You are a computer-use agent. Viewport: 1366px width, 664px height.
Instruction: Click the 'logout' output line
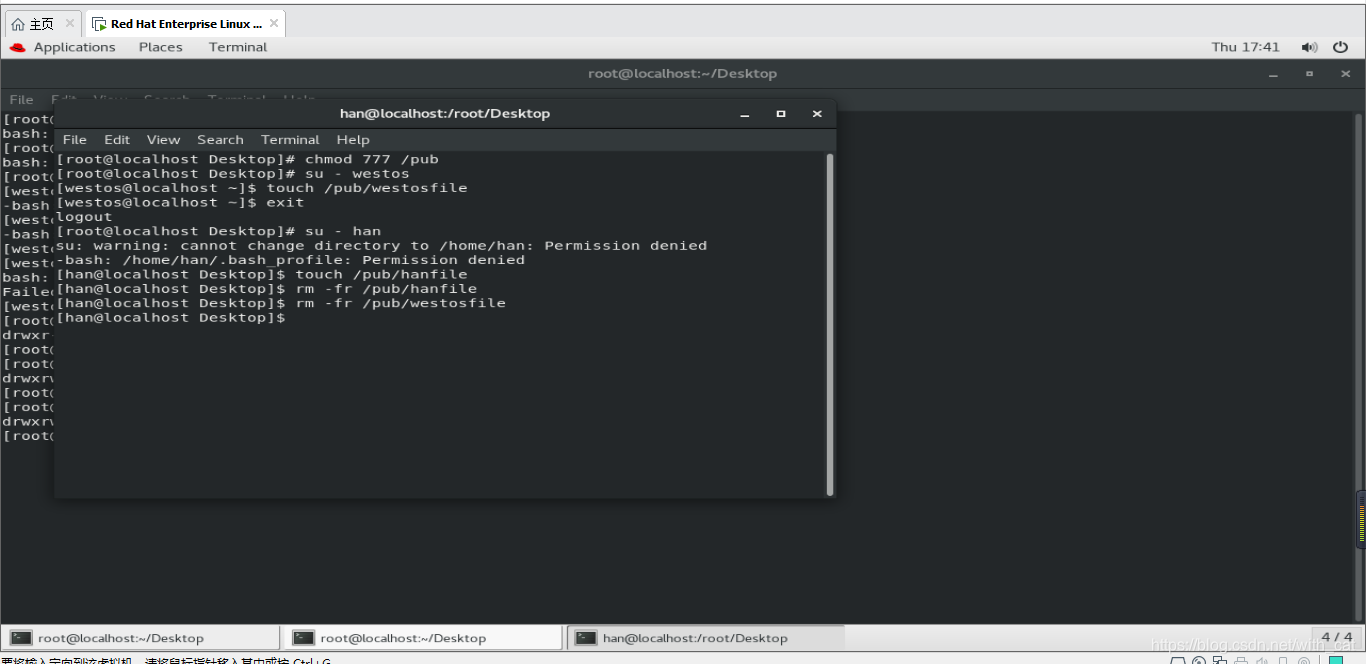click(x=85, y=217)
